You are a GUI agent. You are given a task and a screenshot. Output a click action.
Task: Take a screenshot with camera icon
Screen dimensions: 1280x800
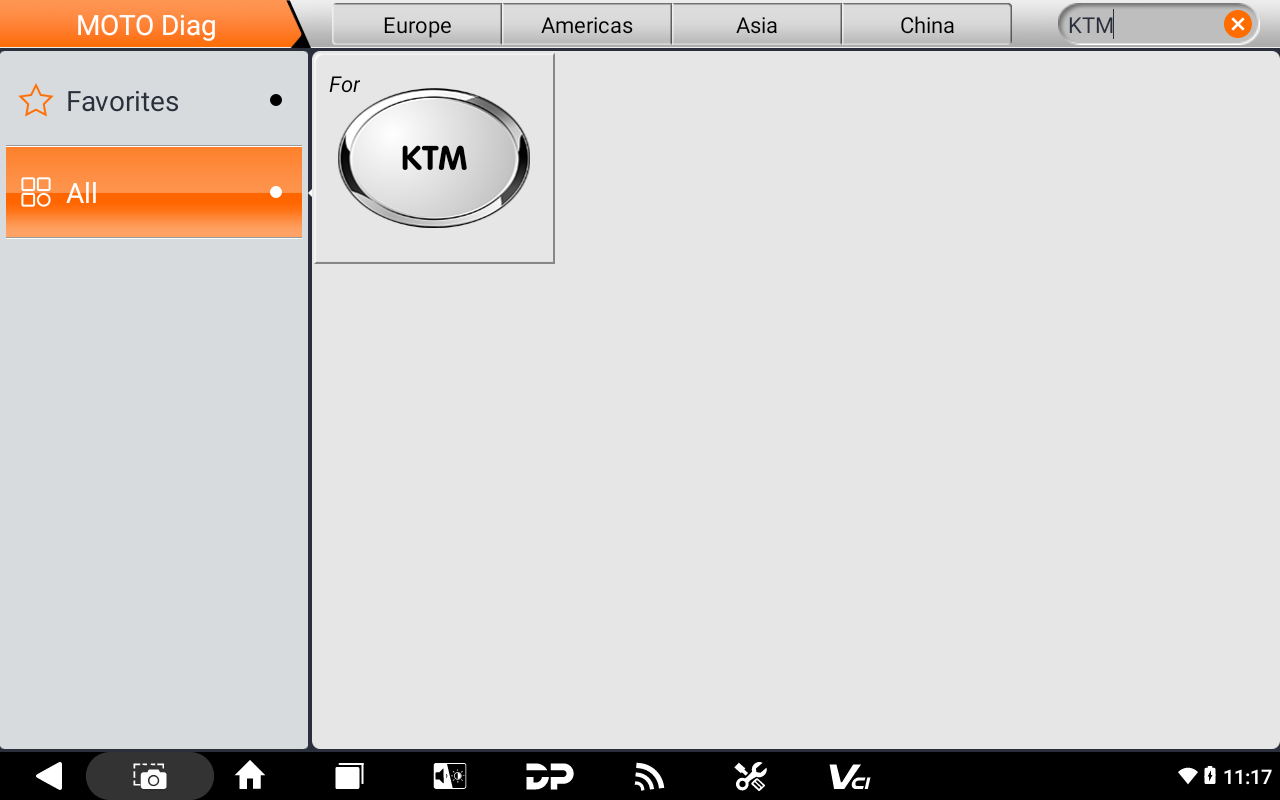click(x=150, y=776)
